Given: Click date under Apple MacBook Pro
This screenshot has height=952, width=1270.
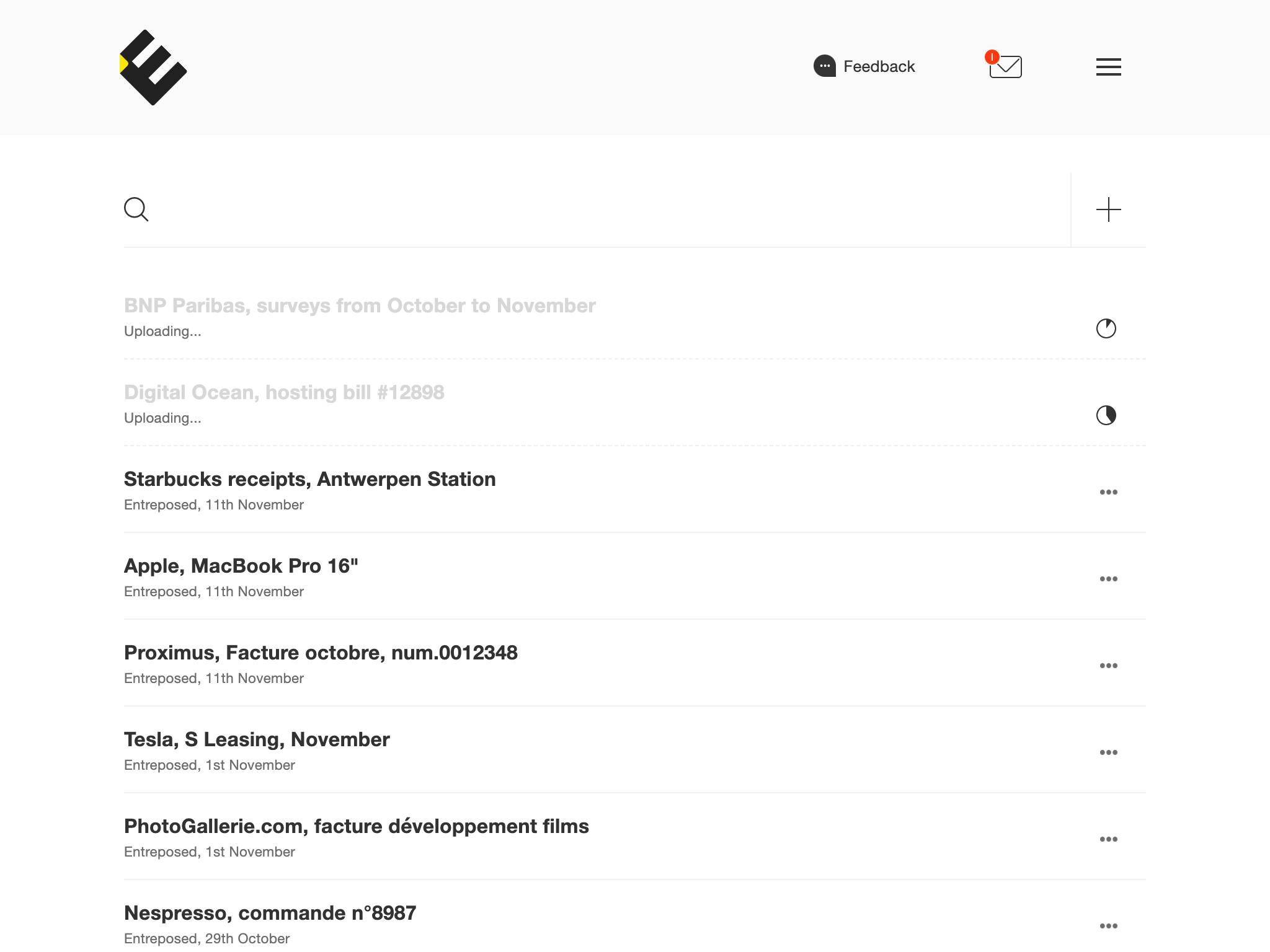Looking at the screenshot, I should (x=214, y=592).
